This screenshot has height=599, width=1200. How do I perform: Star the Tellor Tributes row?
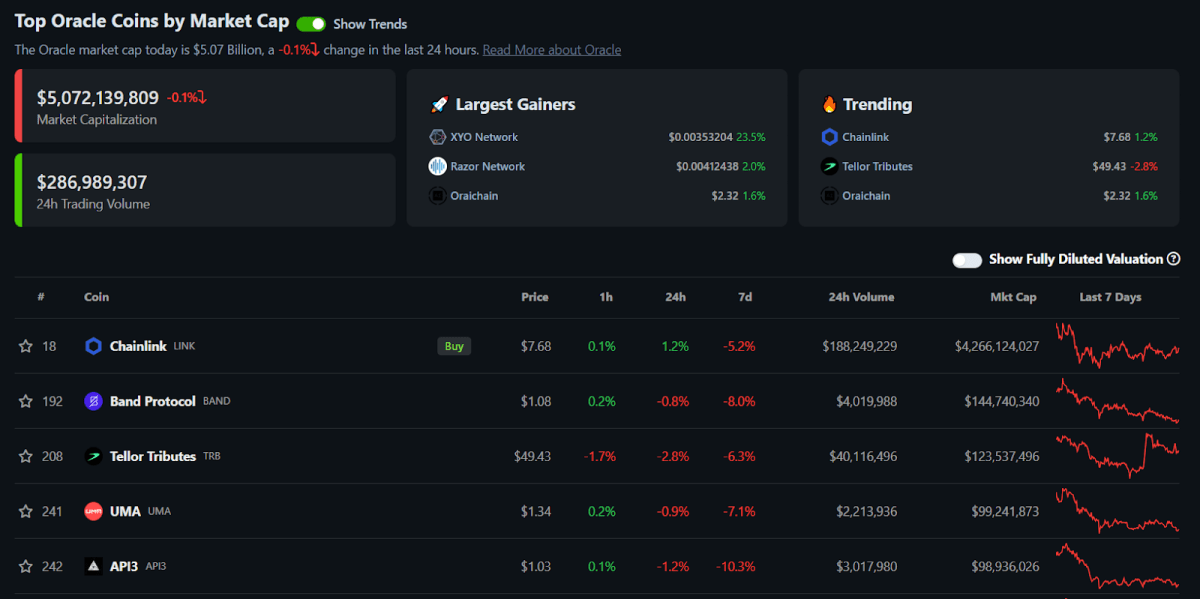26,456
